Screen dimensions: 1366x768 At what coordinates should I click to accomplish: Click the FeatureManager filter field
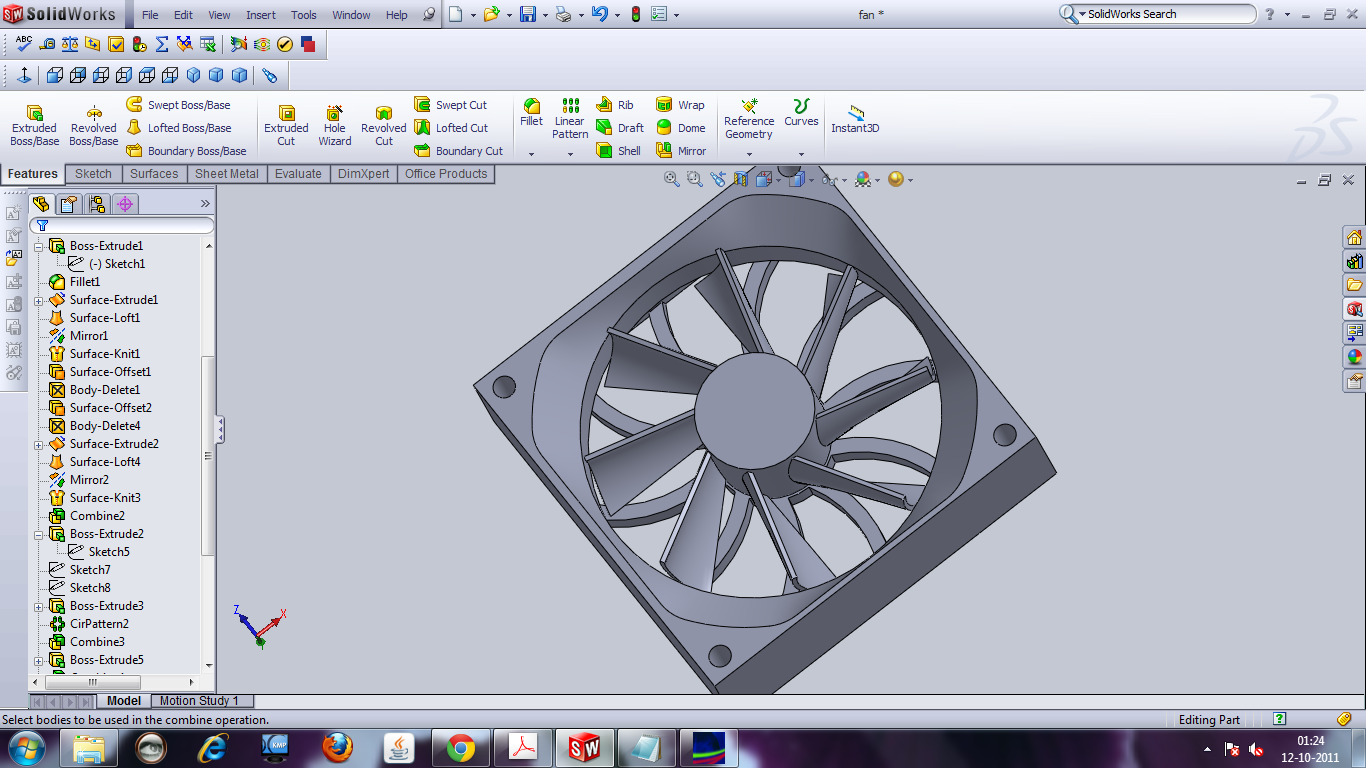click(x=122, y=226)
